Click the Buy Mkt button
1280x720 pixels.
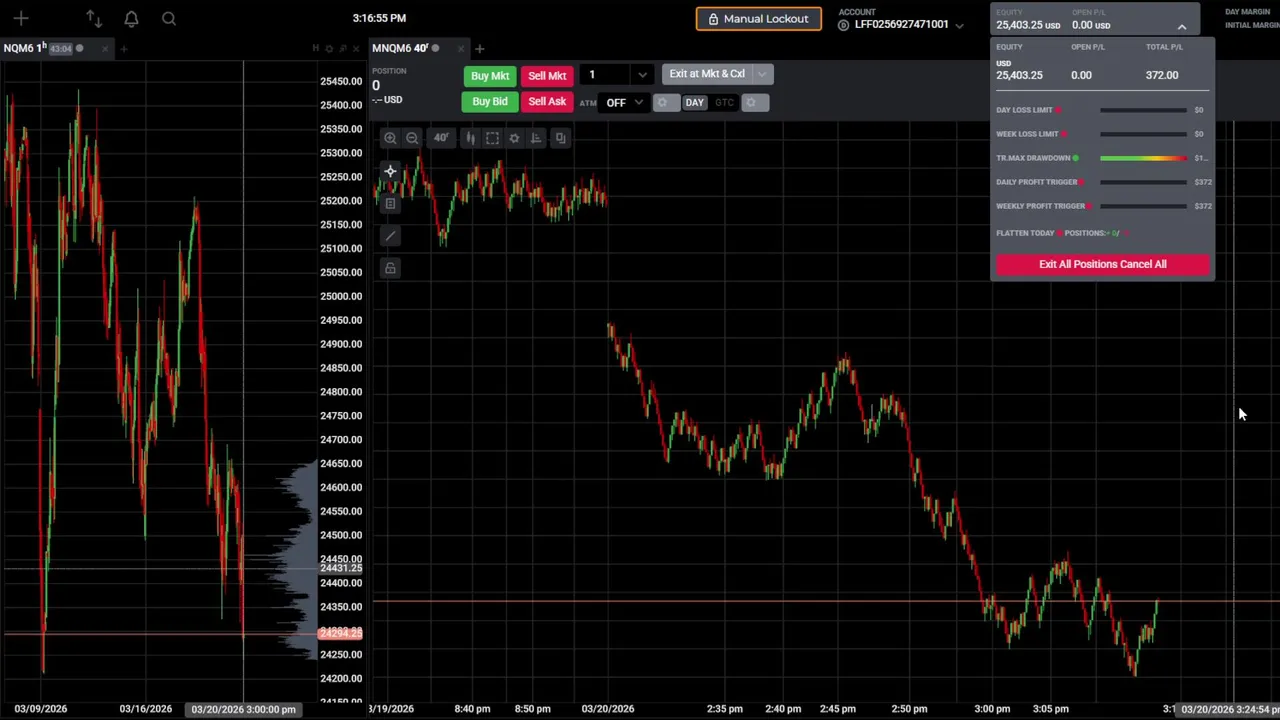[490, 76]
